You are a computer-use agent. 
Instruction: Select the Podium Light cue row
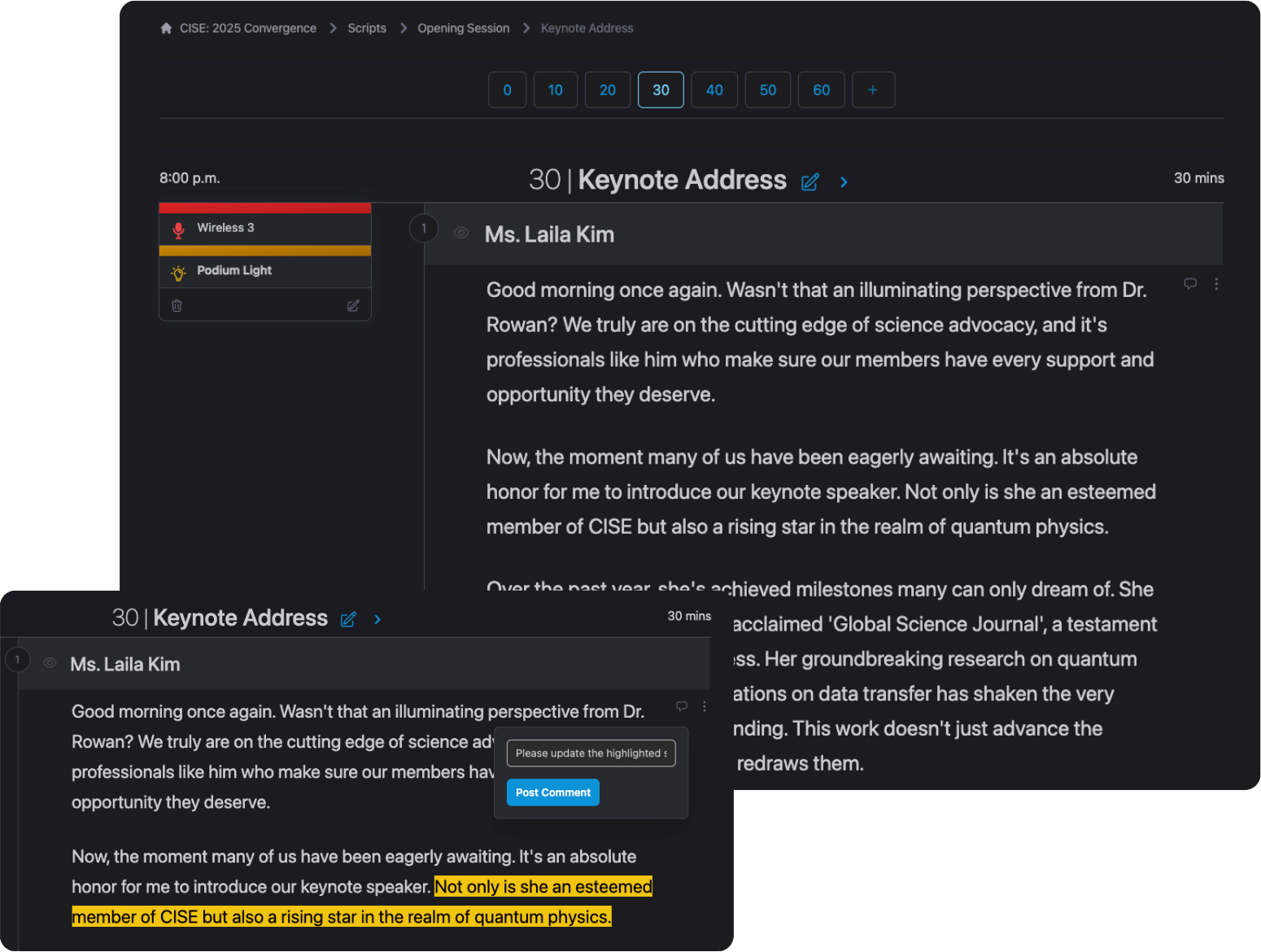click(265, 271)
